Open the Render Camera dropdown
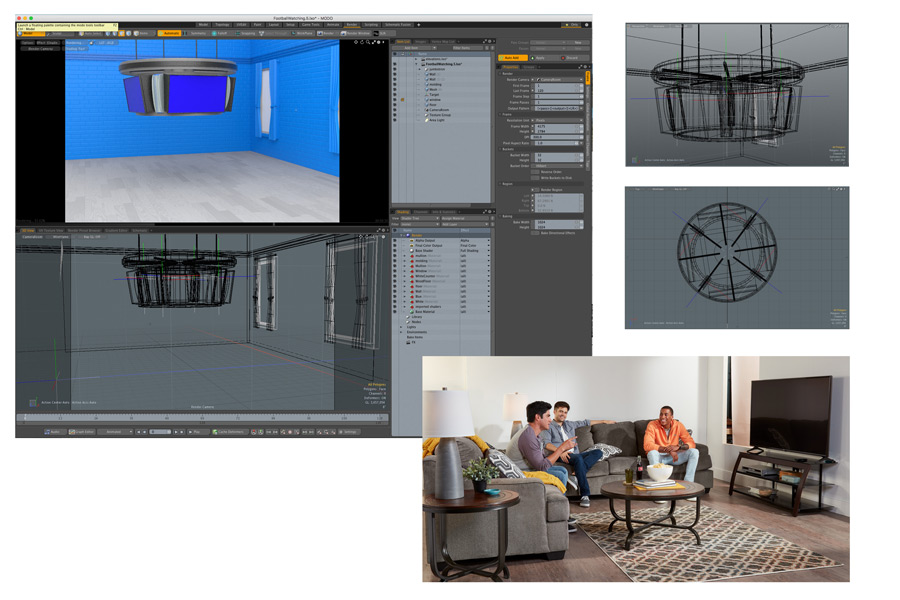 click(x=559, y=79)
